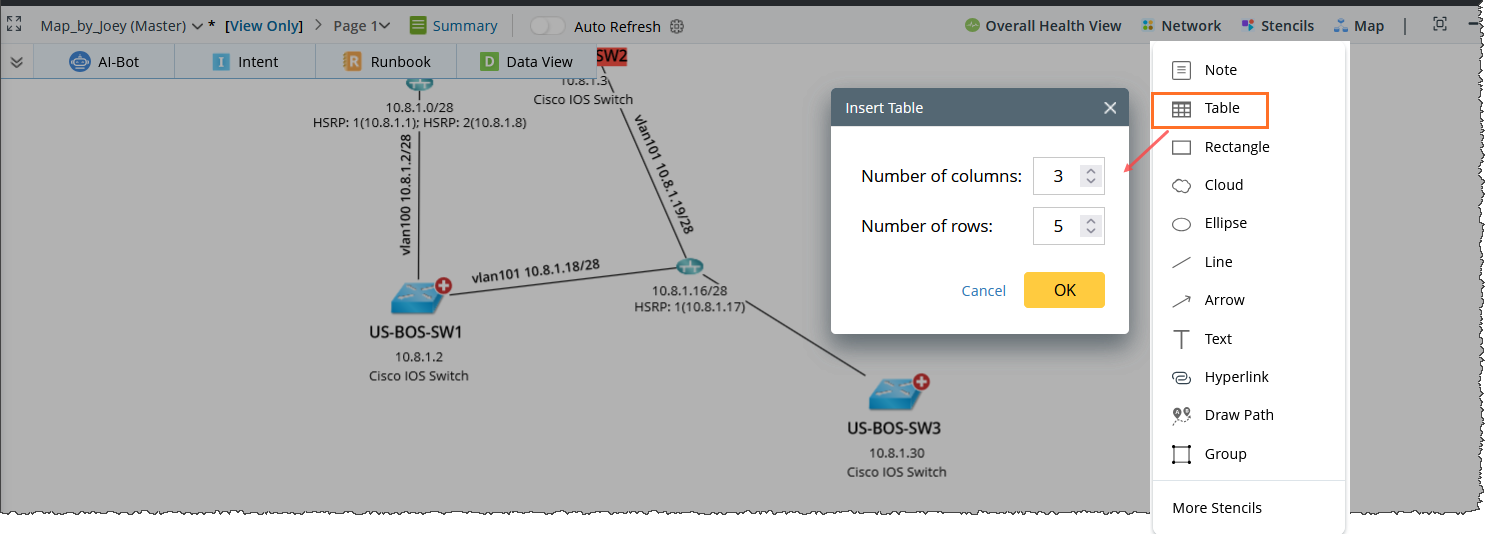The width and height of the screenshot is (1486, 534).
Task: Click the focus frame icon in toolbar
Action: (1440, 25)
